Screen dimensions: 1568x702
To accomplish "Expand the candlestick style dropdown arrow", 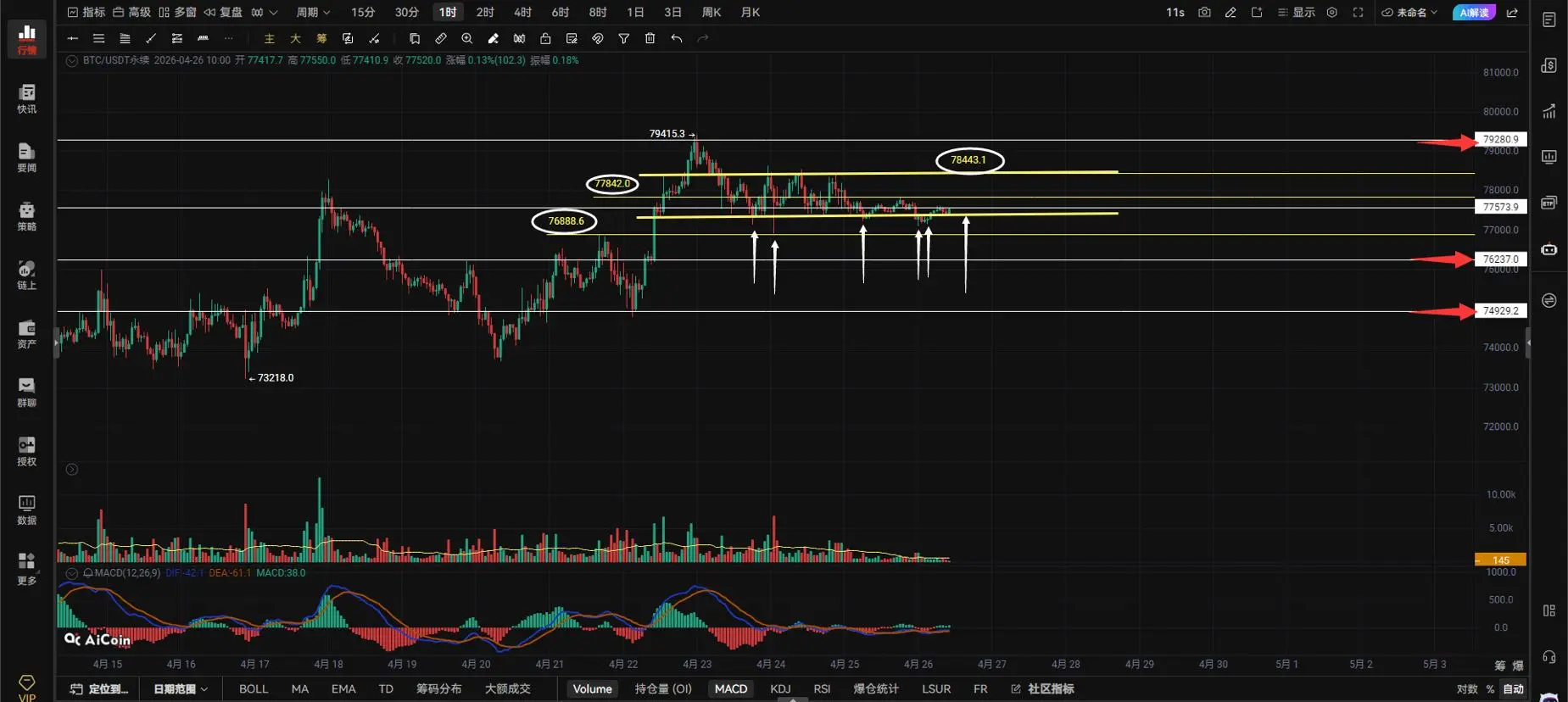I will [273, 13].
